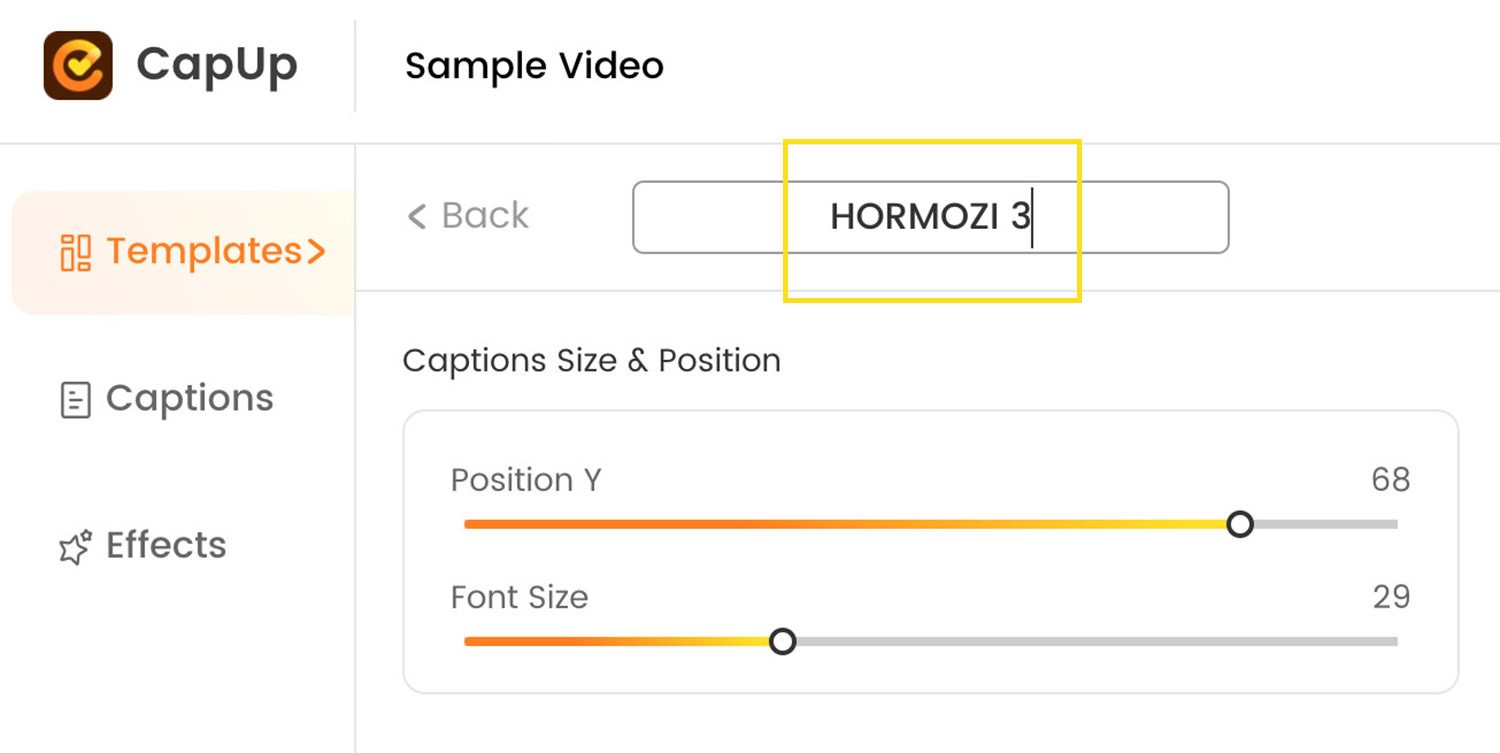Select the Effects tab
The width and height of the screenshot is (1500, 753).
pos(143,546)
